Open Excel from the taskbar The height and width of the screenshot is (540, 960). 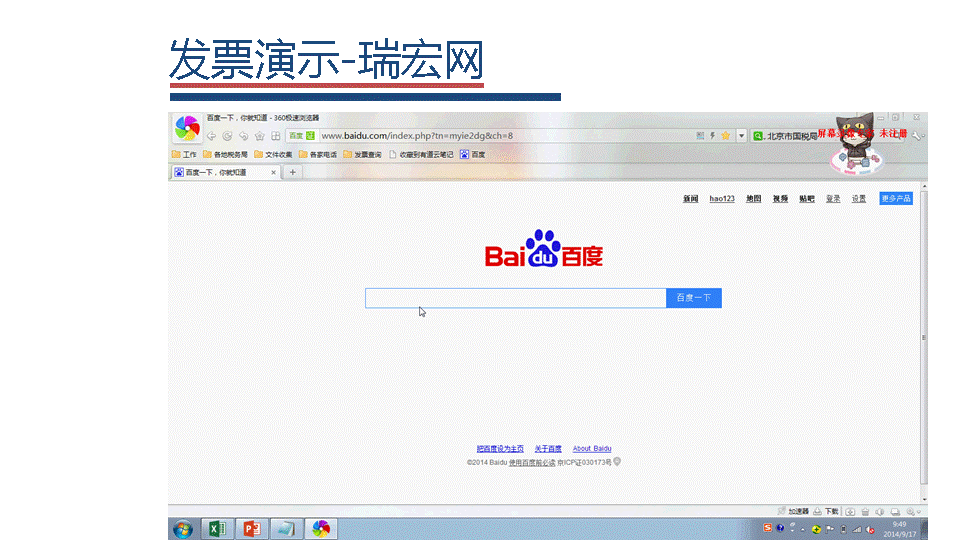pyautogui.click(x=217, y=529)
